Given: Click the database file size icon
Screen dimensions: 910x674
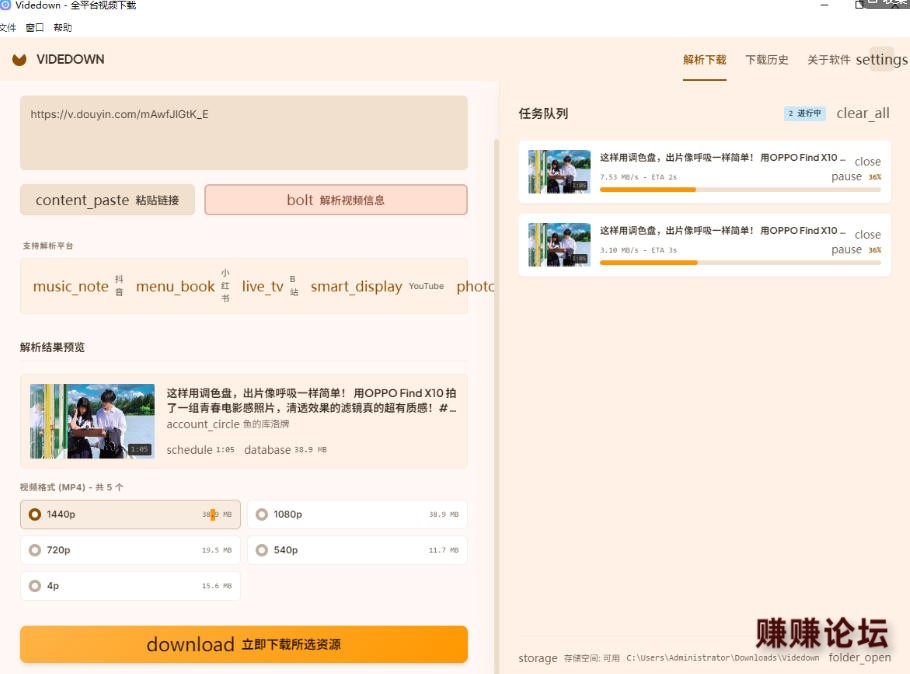Looking at the screenshot, I should pos(268,450).
